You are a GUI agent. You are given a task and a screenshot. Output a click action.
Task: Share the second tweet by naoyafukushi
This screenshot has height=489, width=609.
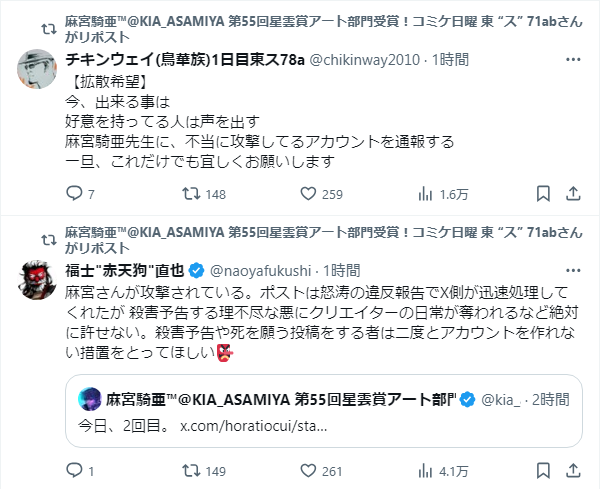pos(573,469)
